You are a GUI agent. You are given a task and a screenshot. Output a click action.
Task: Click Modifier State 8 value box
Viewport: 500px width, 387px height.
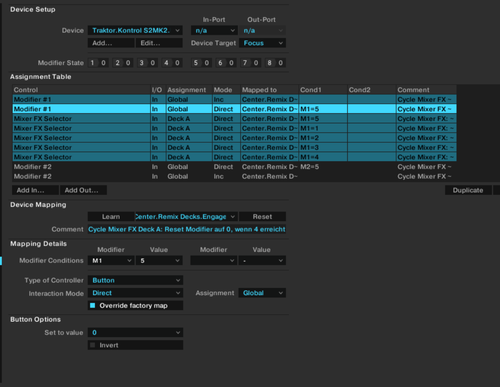281,63
